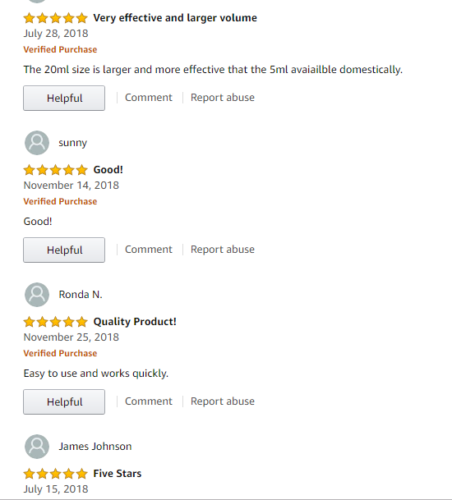Click star rating next to "Quality Product!"

pyautogui.click(x=55, y=322)
